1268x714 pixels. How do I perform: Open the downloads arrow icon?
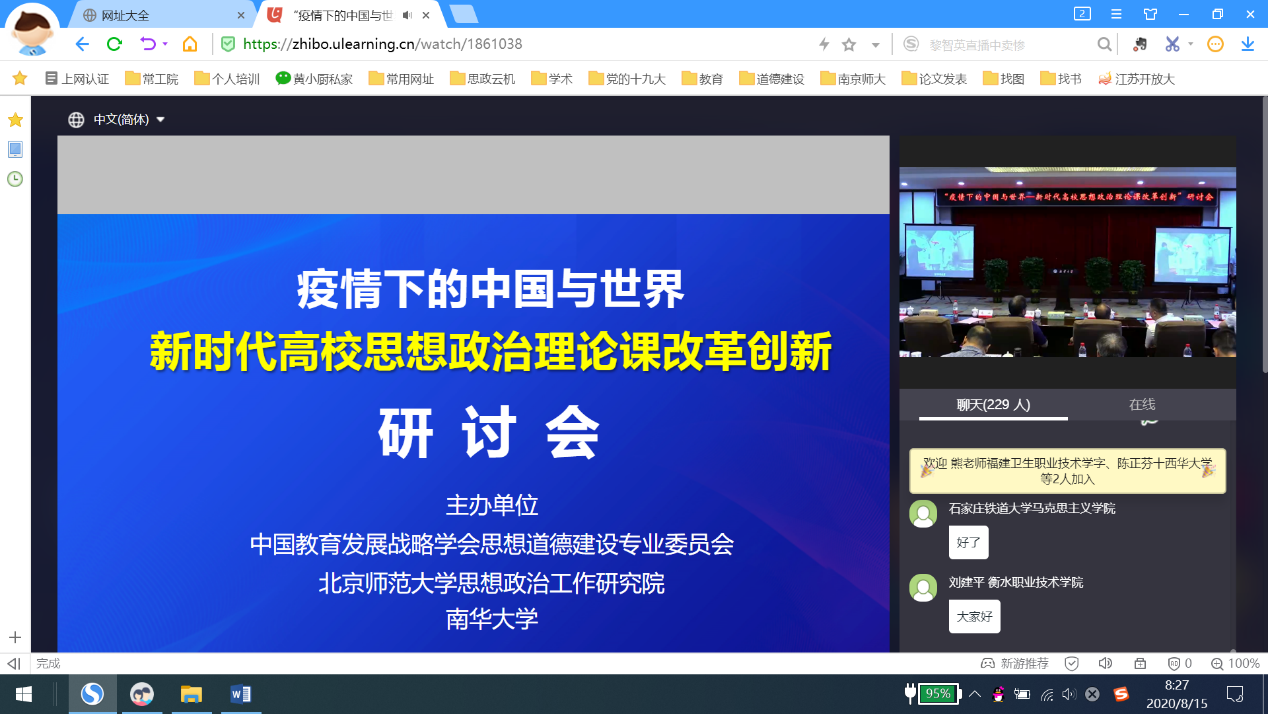pyautogui.click(x=1247, y=44)
